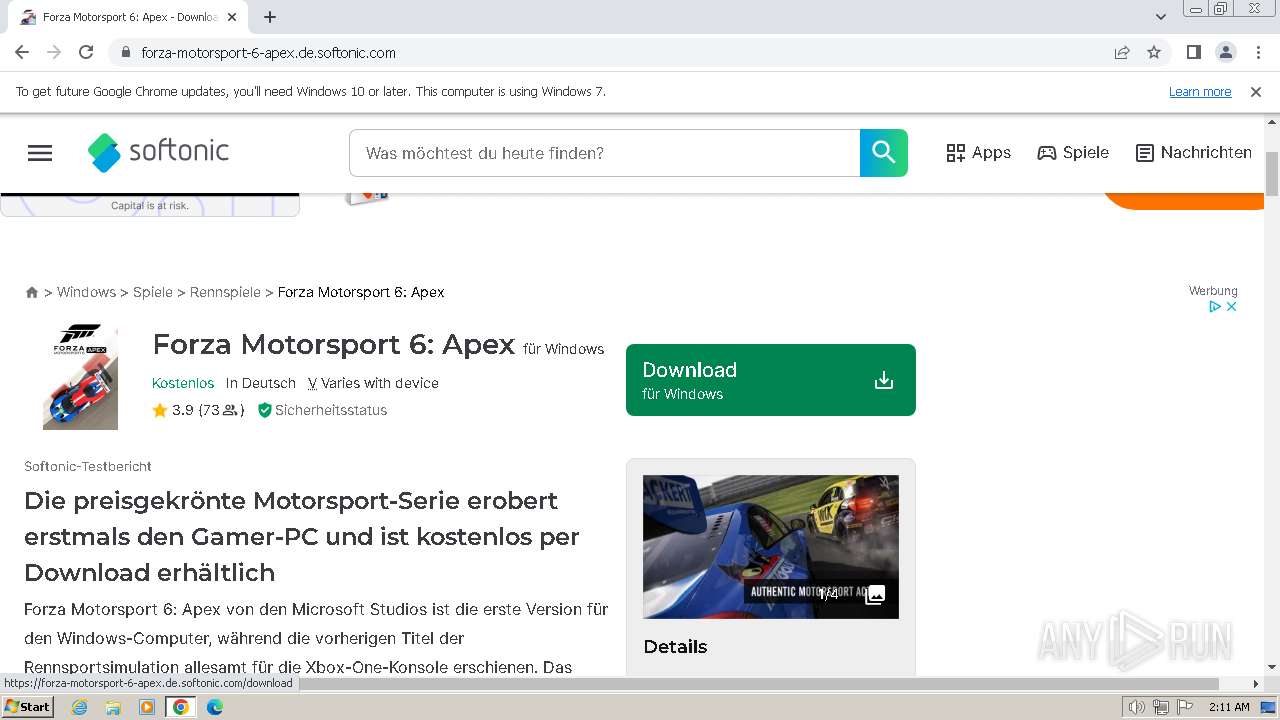The height and width of the screenshot is (720, 1280).
Task: Open a new tab with the plus button
Action: (x=270, y=17)
